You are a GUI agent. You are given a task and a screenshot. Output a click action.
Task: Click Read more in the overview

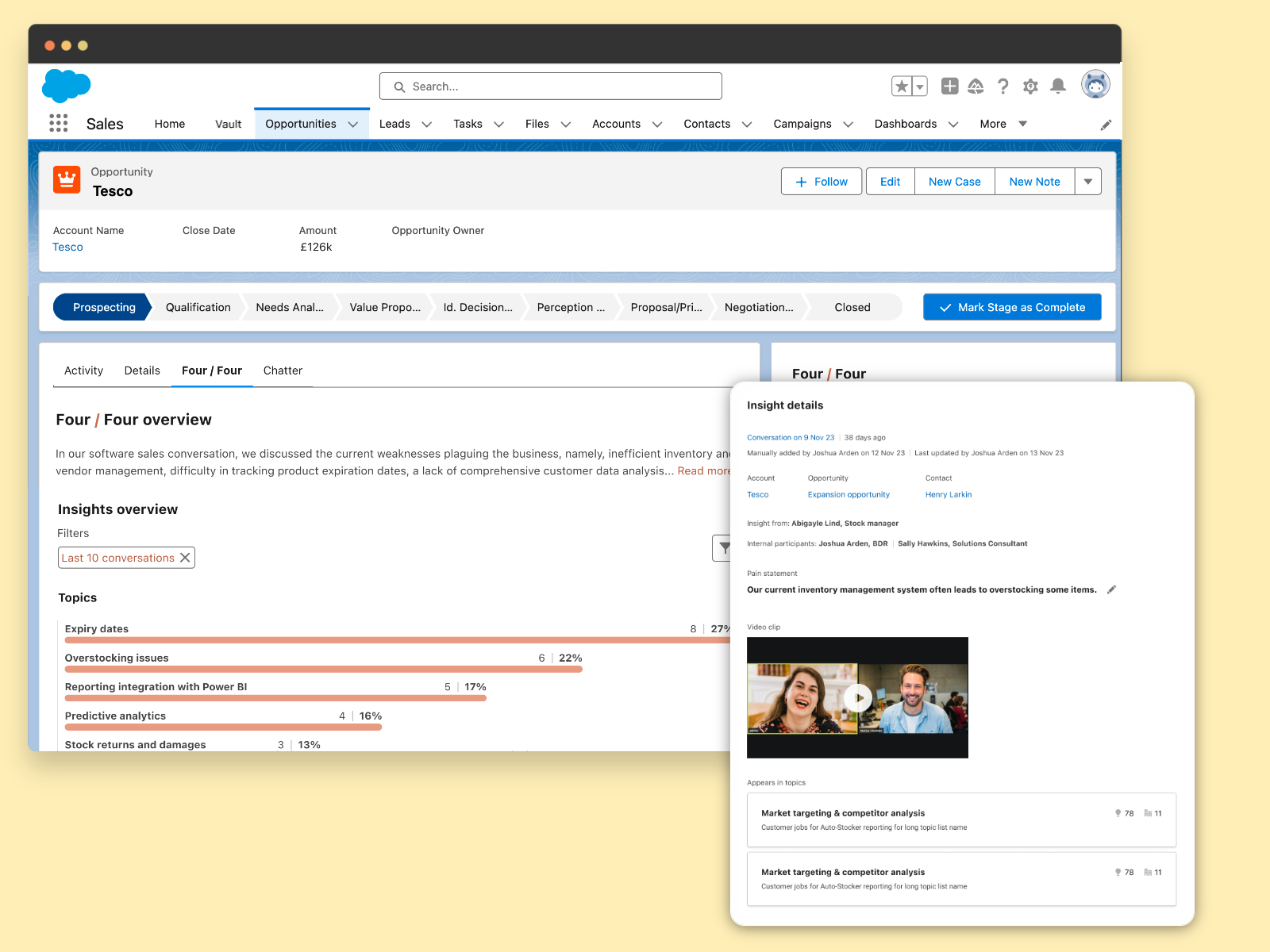tap(704, 470)
